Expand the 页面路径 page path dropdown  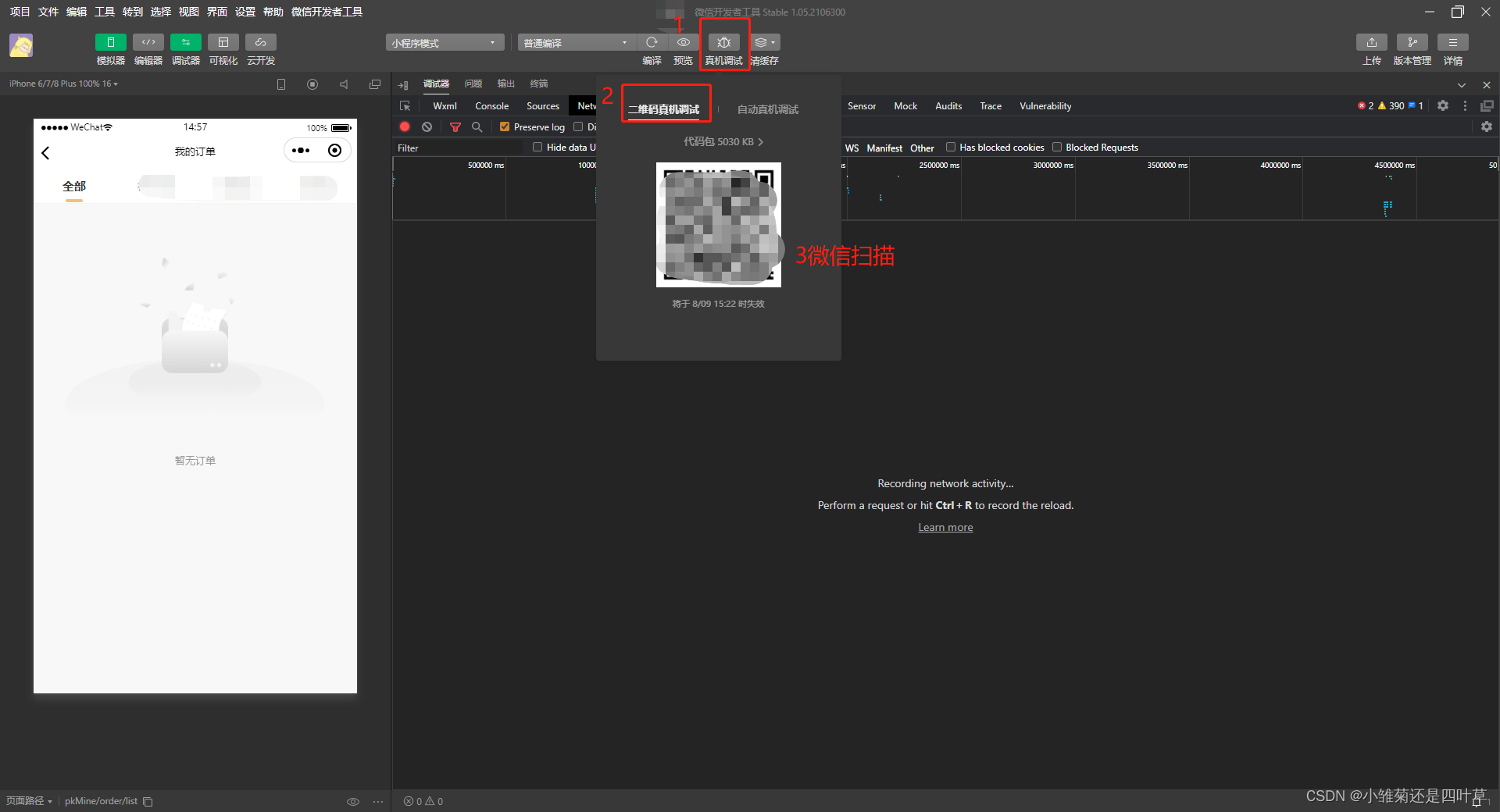(29, 801)
